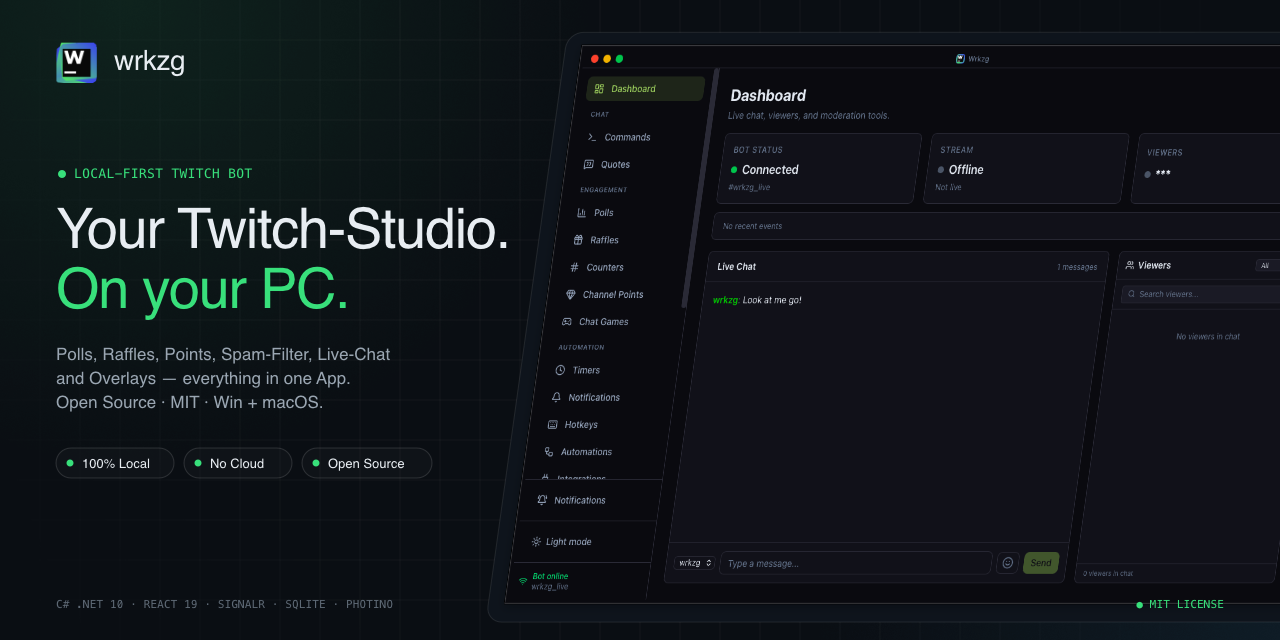Viewport: 1280px width, 640px height.
Task: Click the wifi icon beside Bot online
Action: point(522,581)
